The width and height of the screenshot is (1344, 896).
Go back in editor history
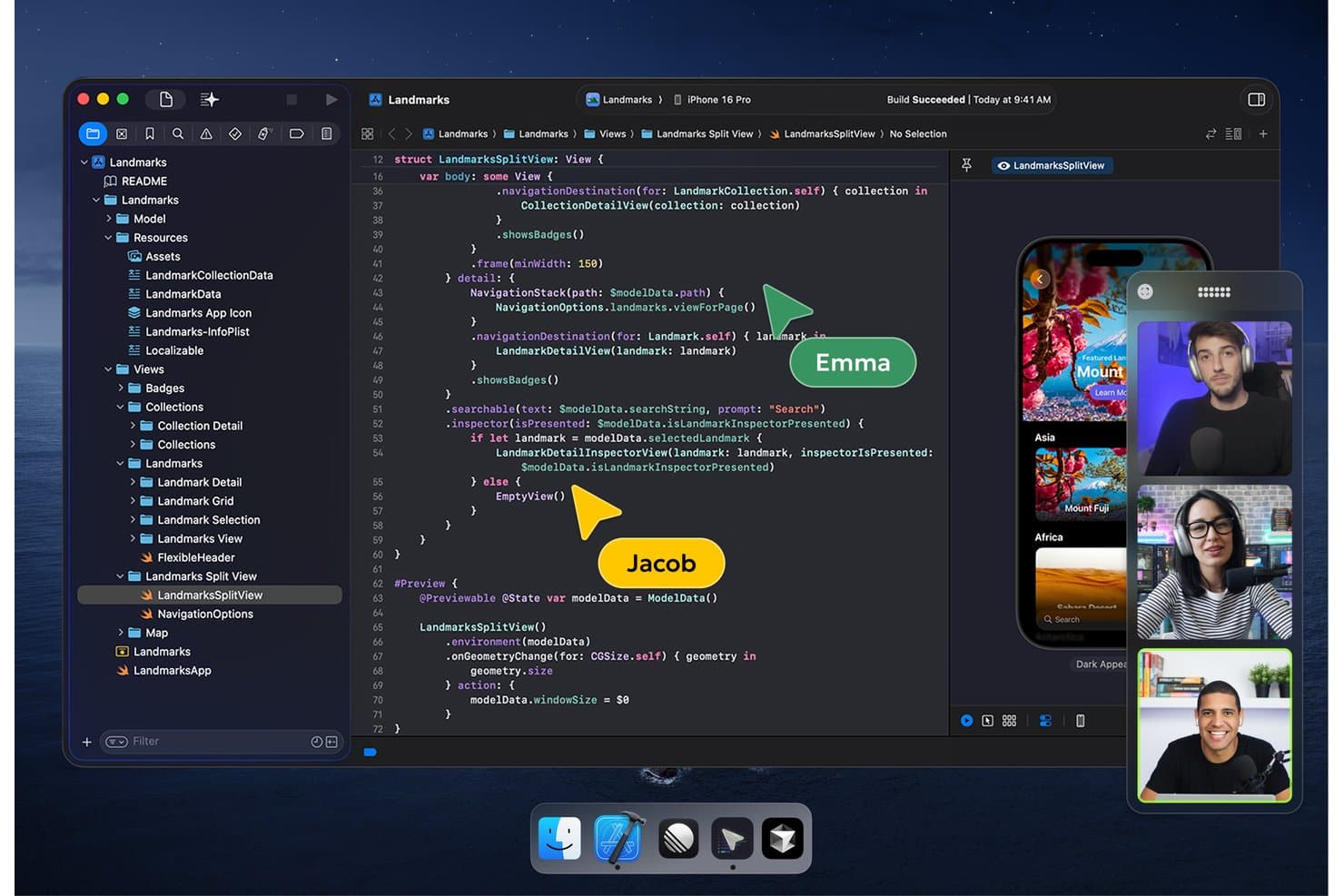[392, 133]
